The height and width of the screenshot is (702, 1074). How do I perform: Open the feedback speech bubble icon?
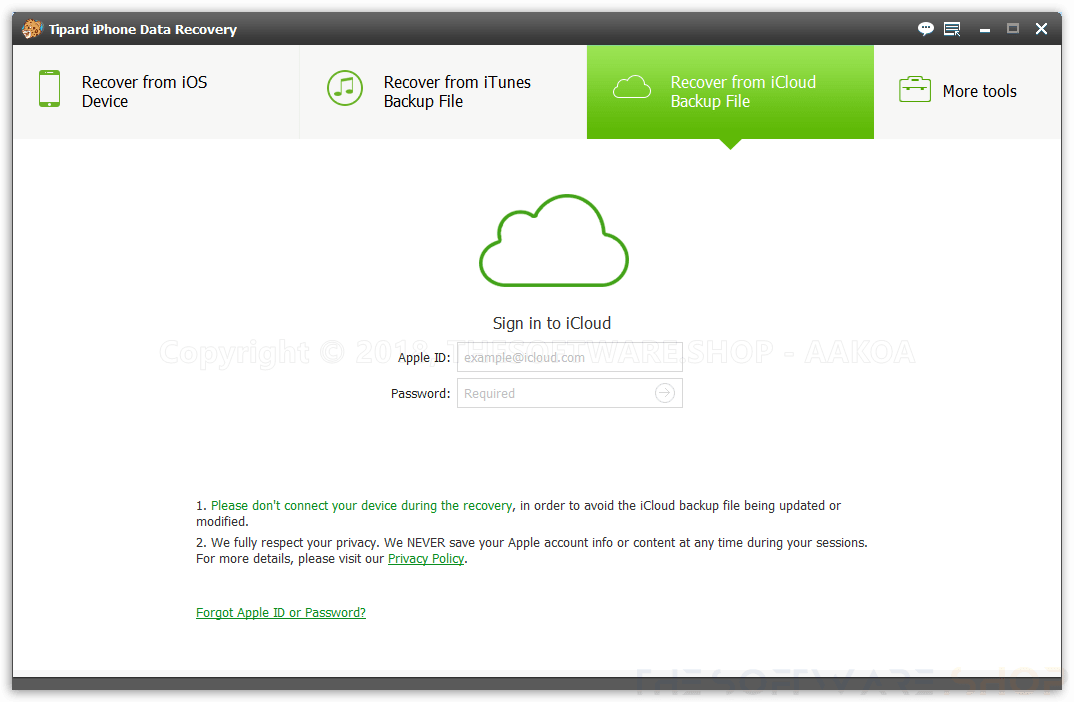point(925,29)
